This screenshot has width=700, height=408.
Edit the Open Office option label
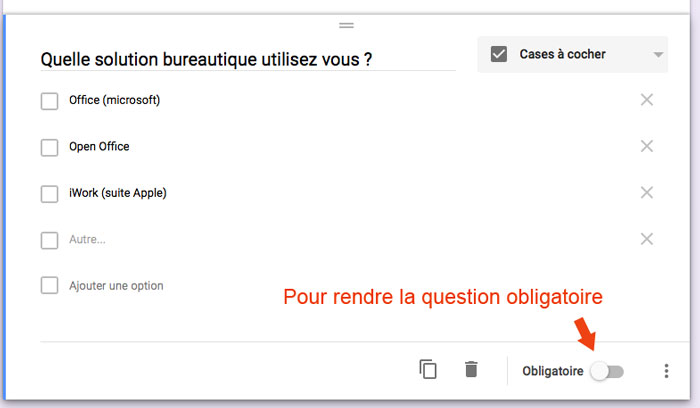(99, 146)
